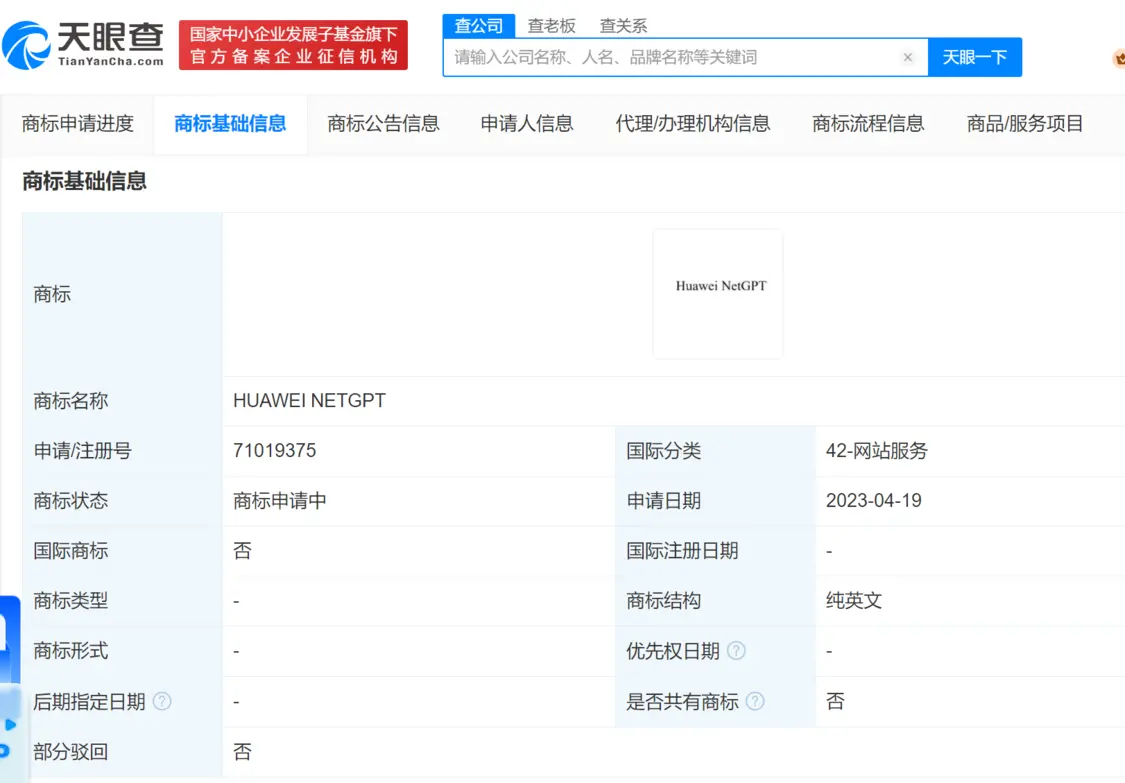
Task: Switch to 查关系 search mode
Action: (x=623, y=26)
